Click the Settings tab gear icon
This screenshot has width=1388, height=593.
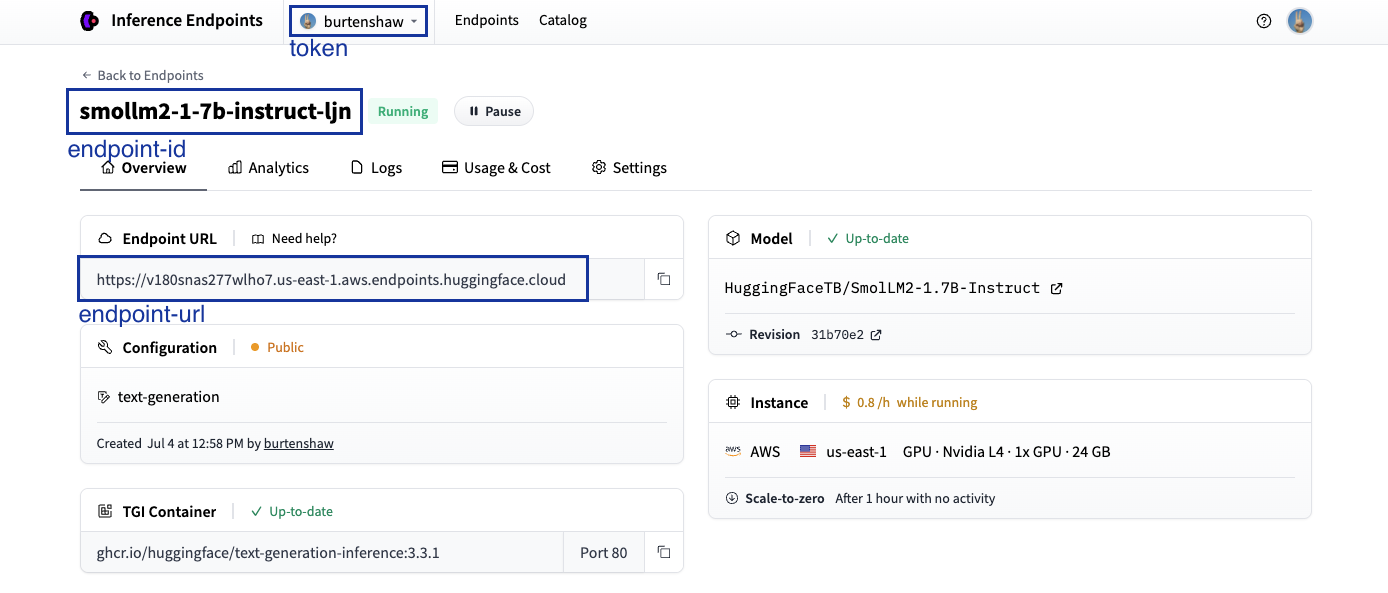coord(599,167)
